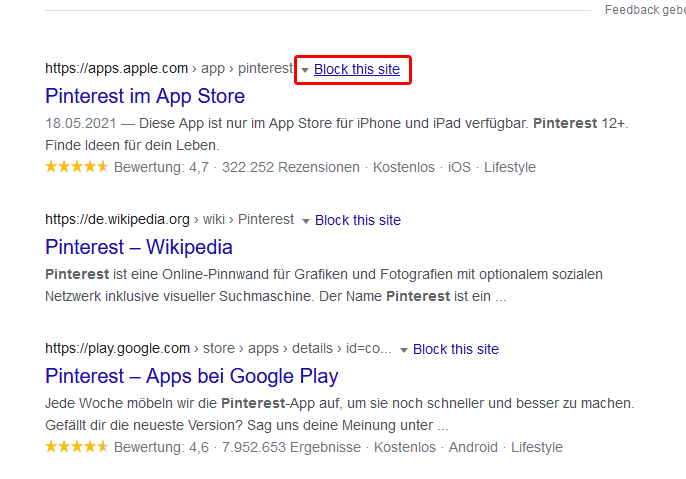Click the star rating of App Store result
The height and width of the screenshot is (479, 686).
[77, 167]
